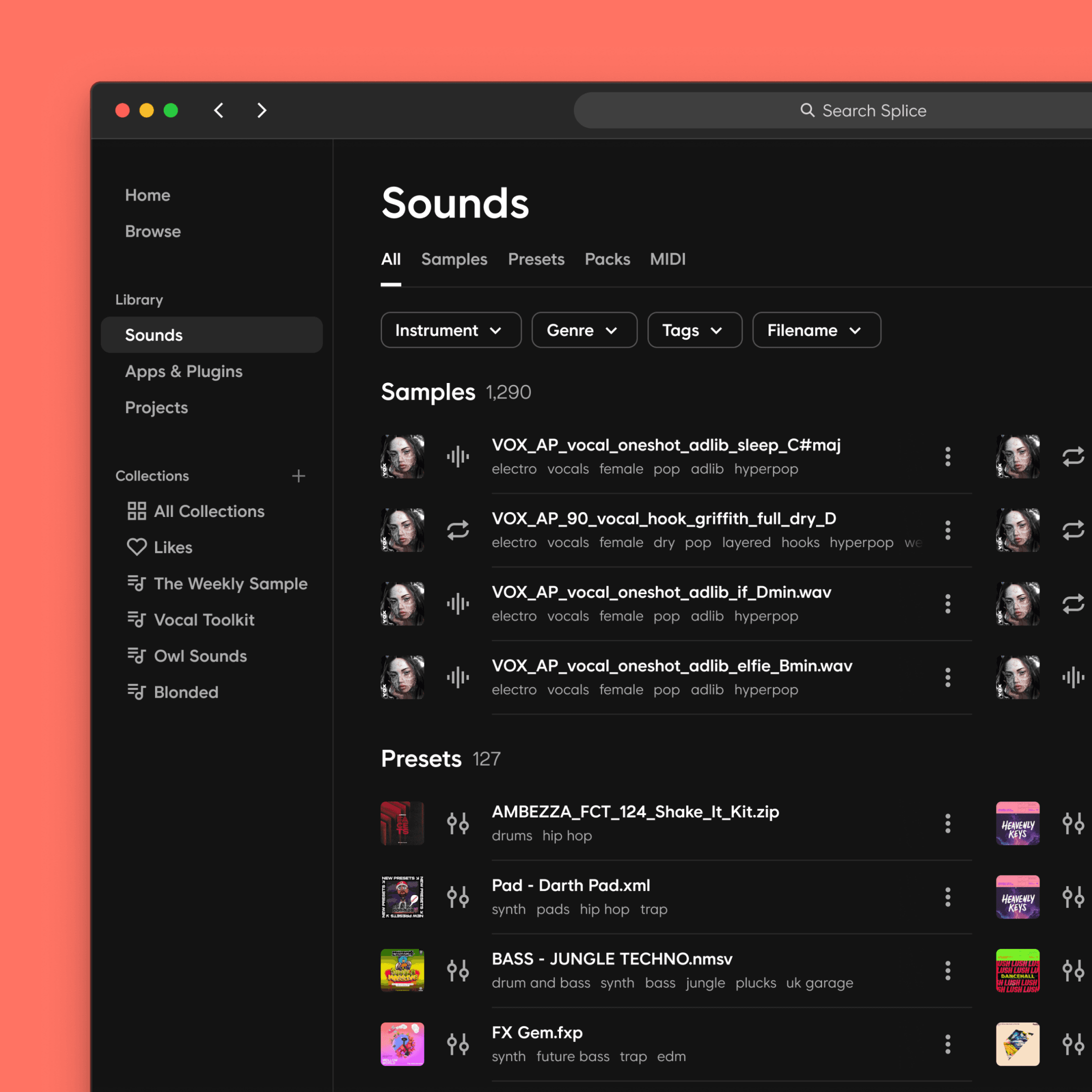This screenshot has width=1092, height=1092.
Task: Click loop icon for vocal_hook_griffith sample
Action: pos(458,530)
